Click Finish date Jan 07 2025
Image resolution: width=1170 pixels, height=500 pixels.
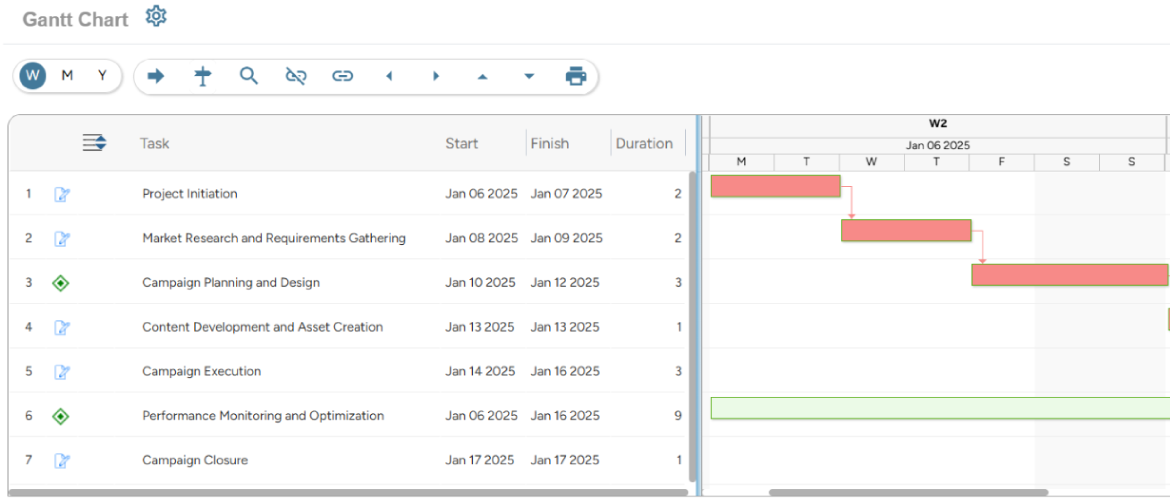[566, 194]
